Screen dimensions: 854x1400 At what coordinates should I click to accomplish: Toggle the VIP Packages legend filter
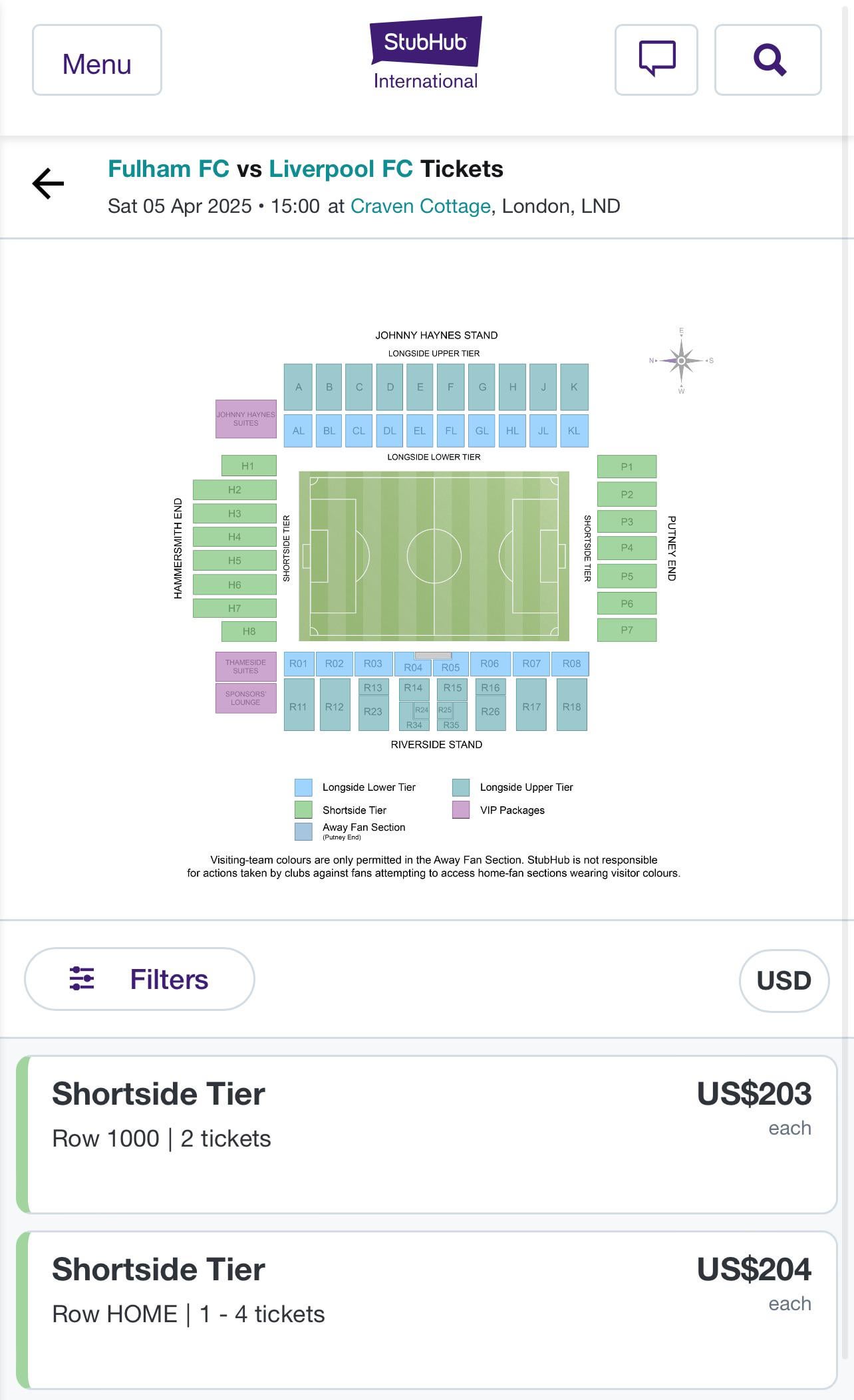pos(461,809)
